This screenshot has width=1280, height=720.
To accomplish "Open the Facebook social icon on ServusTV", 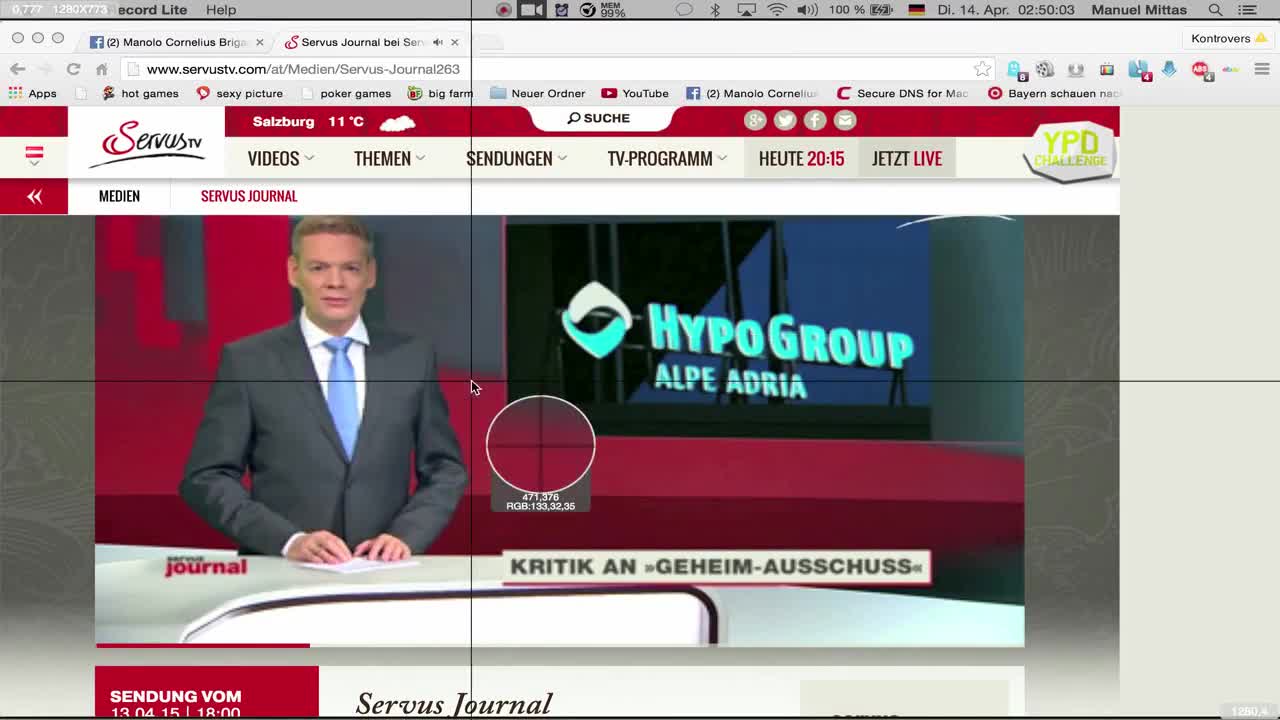I will coord(815,120).
